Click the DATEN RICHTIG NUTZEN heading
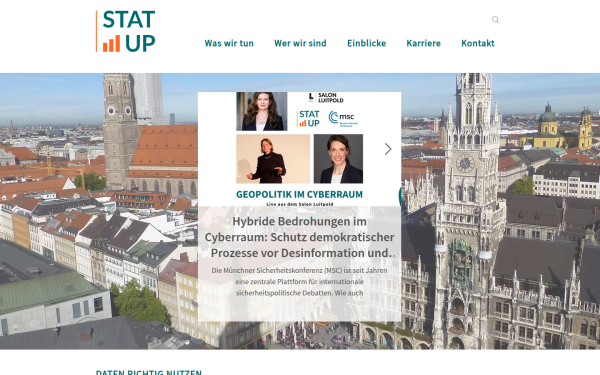Image resolution: width=600 pixels, height=375 pixels. click(x=148, y=372)
